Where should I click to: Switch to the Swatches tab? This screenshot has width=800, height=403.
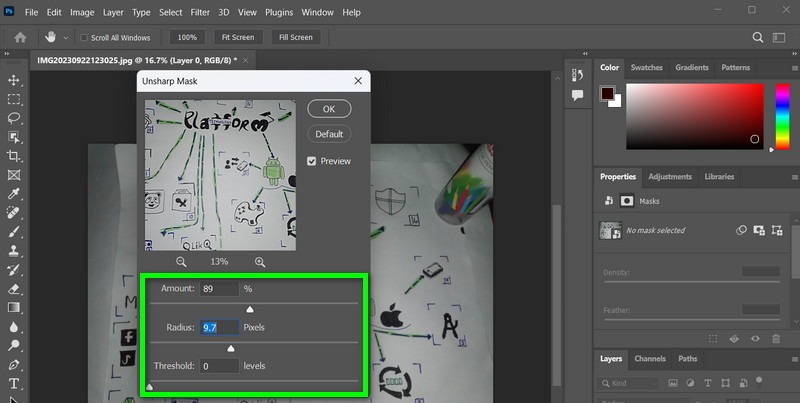[646, 68]
